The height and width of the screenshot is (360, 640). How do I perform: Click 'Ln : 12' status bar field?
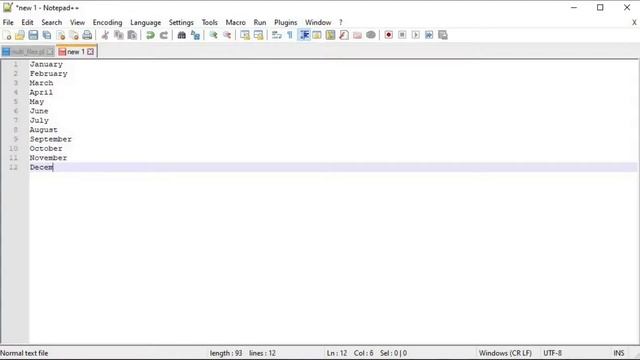[337, 353]
